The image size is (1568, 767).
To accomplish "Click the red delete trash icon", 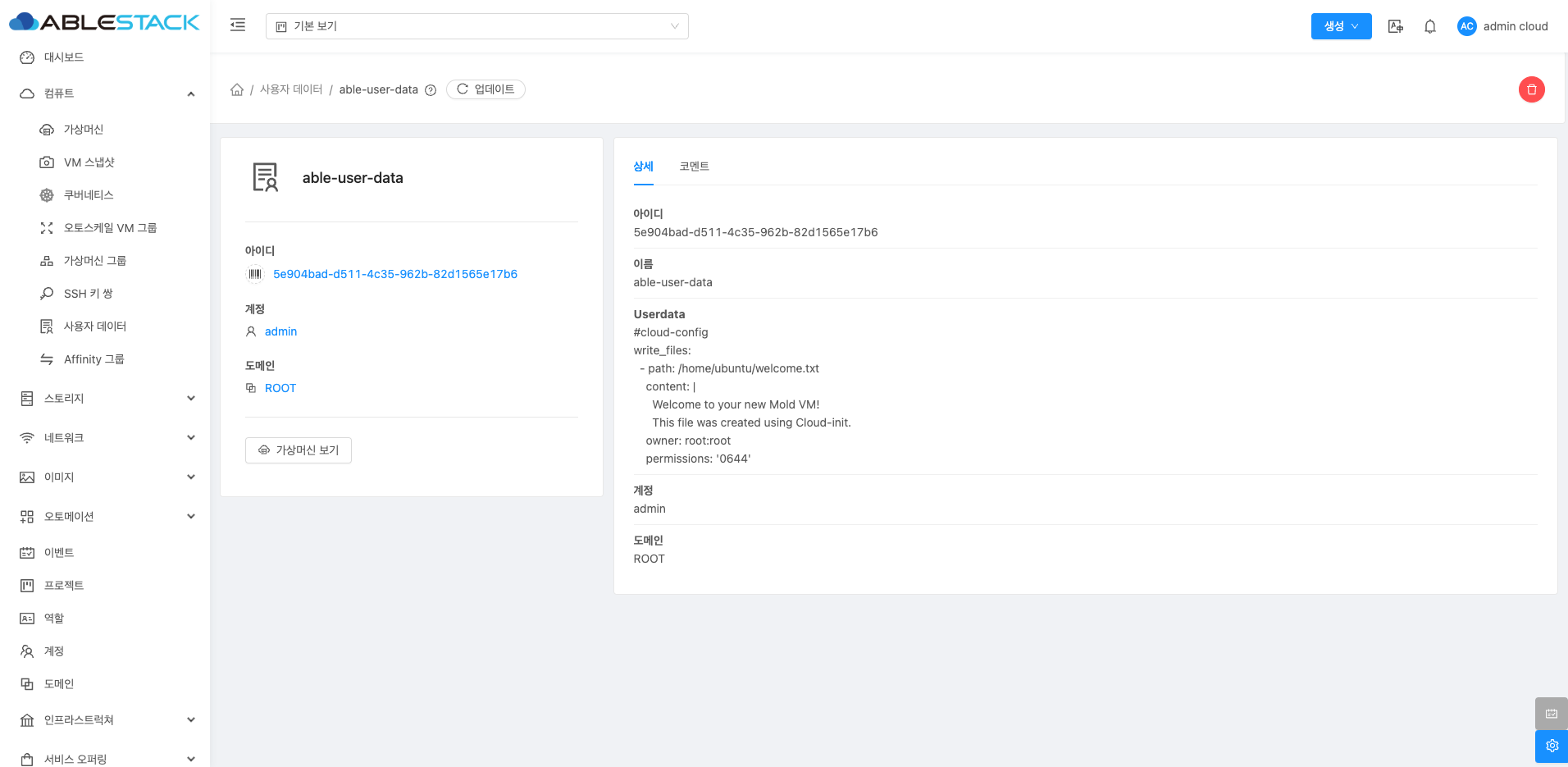I will (x=1531, y=89).
